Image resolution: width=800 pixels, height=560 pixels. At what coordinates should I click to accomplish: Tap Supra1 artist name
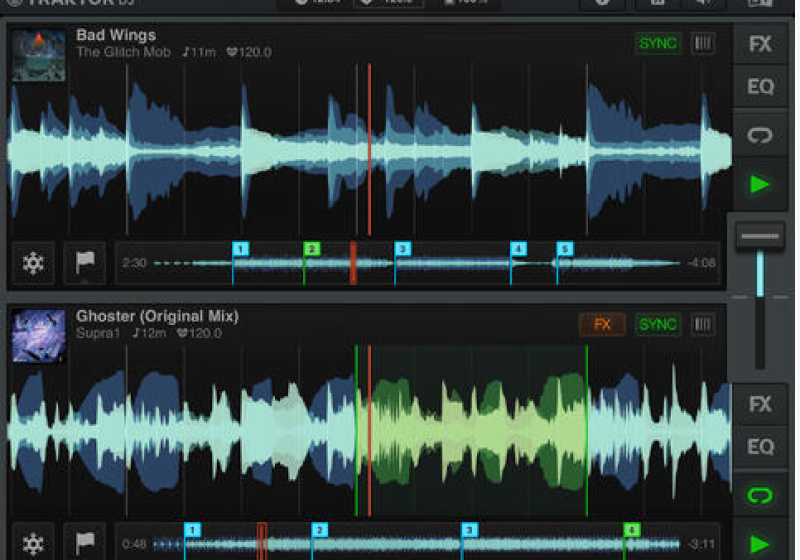click(x=97, y=333)
